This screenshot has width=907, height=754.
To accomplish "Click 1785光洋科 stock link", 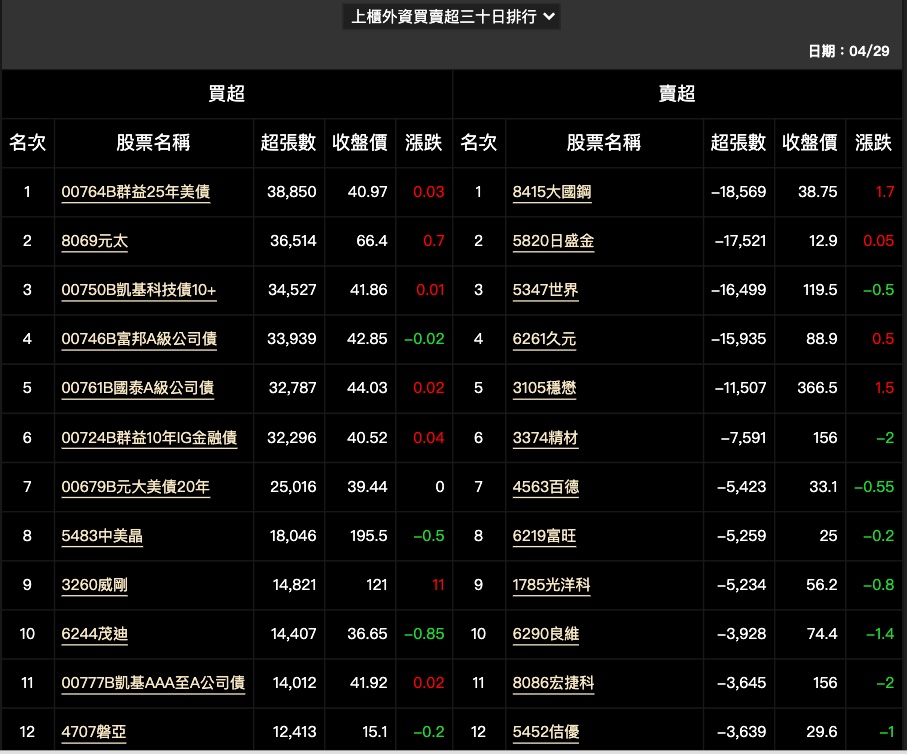I will tap(551, 585).
